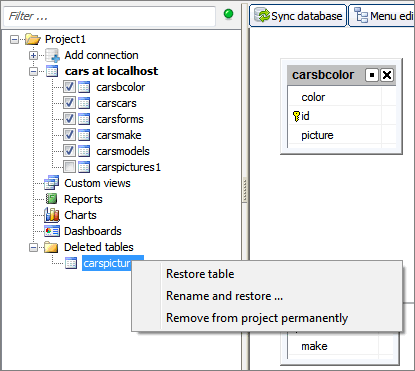Screen dimensions: 415x371
Task: Select carsforms table label
Action: point(120,119)
